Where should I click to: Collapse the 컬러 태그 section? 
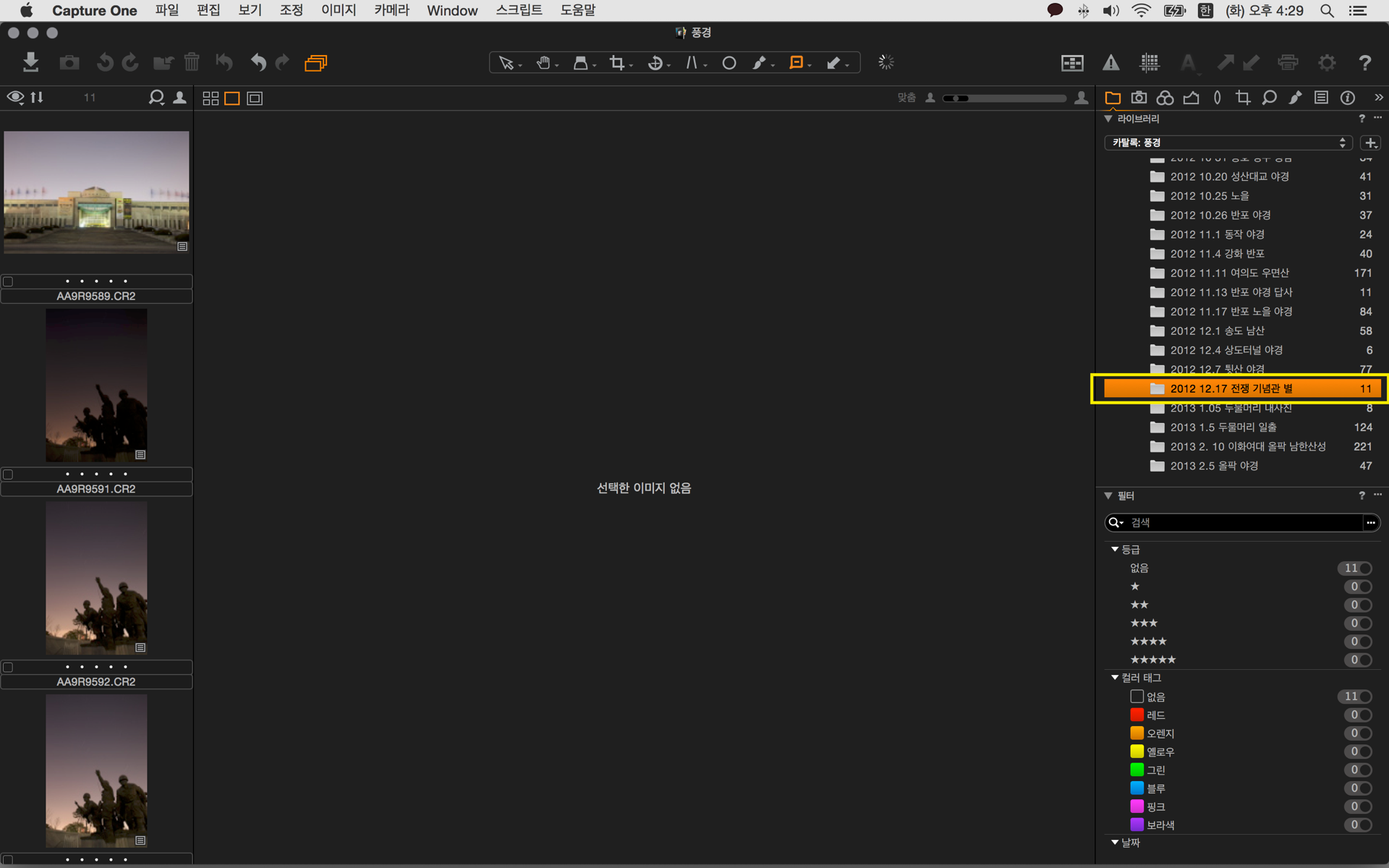point(1115,678)
